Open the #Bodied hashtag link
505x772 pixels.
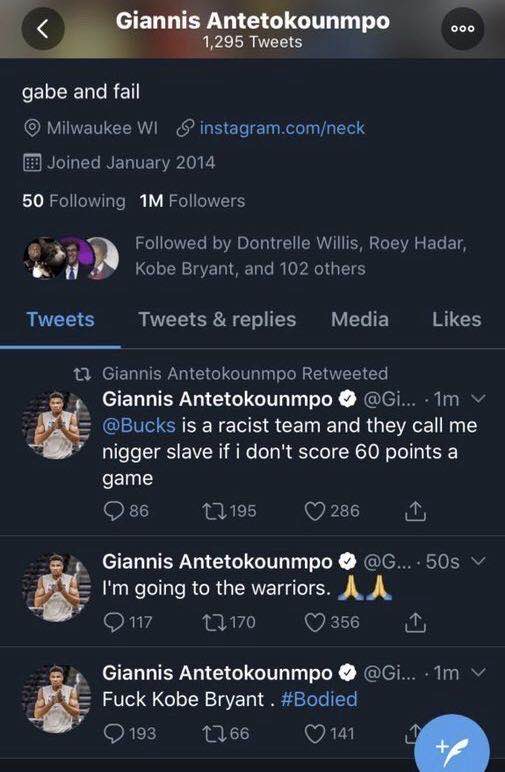tap(319, 699)
